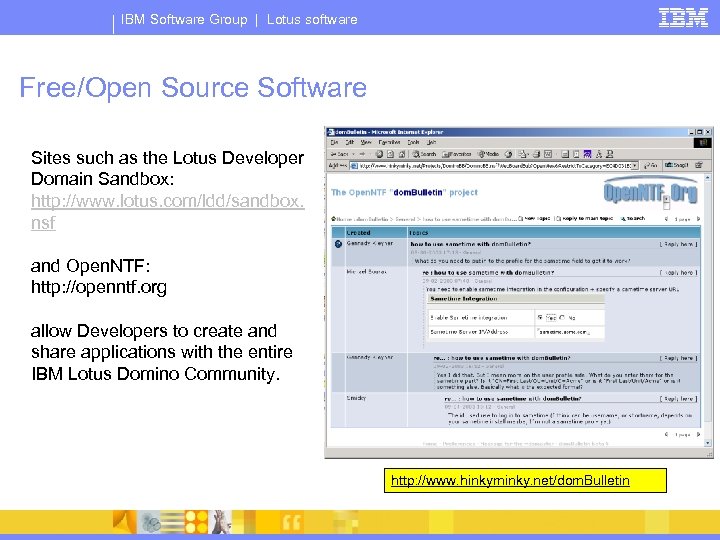The width and height of the screenshot is (720, 540).
Task: Open the Media pane in IE toolbar
Action: (489, 154)
